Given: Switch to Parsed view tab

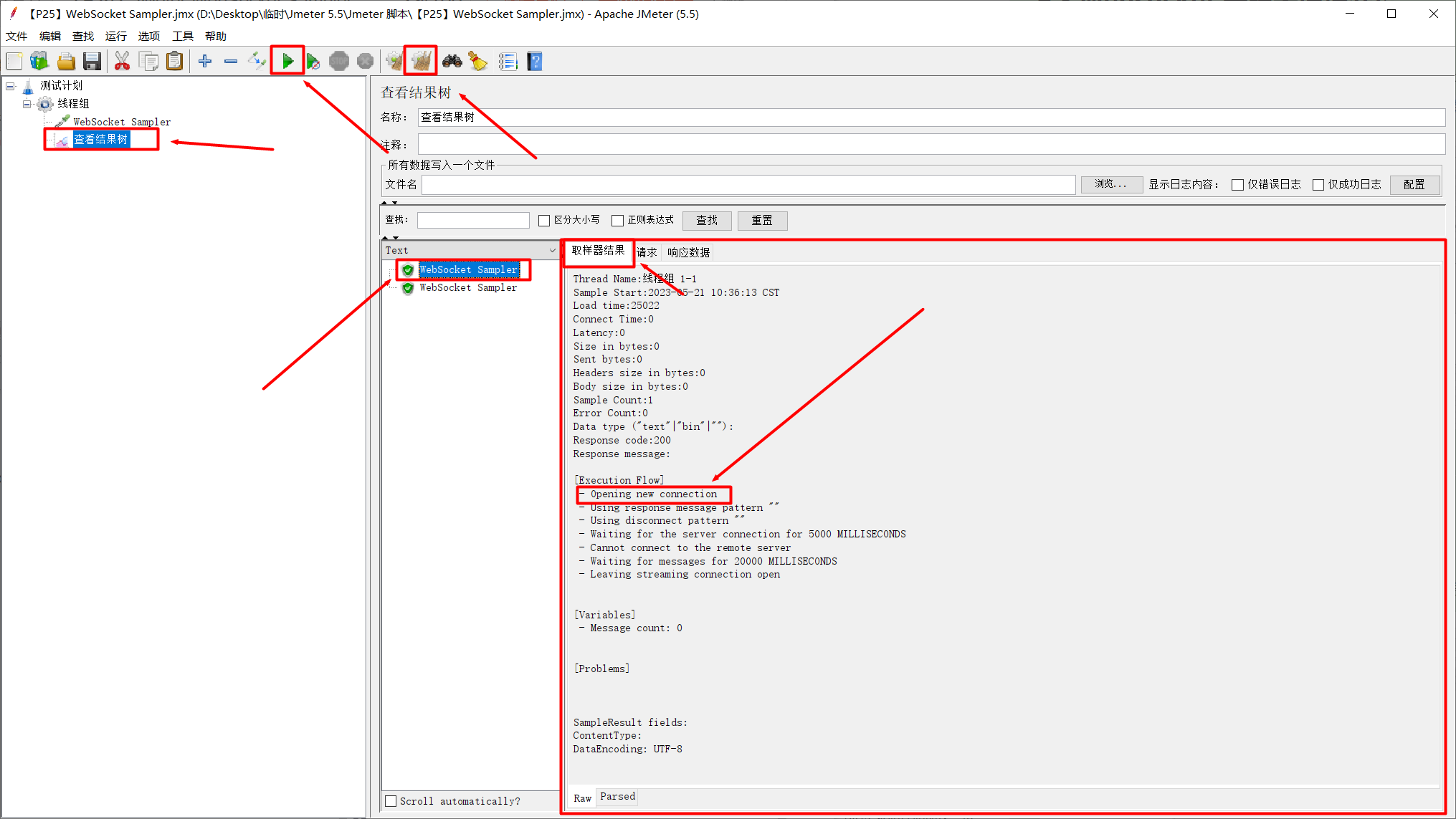Looking at the screenshot, I should (x=618, y=797).
